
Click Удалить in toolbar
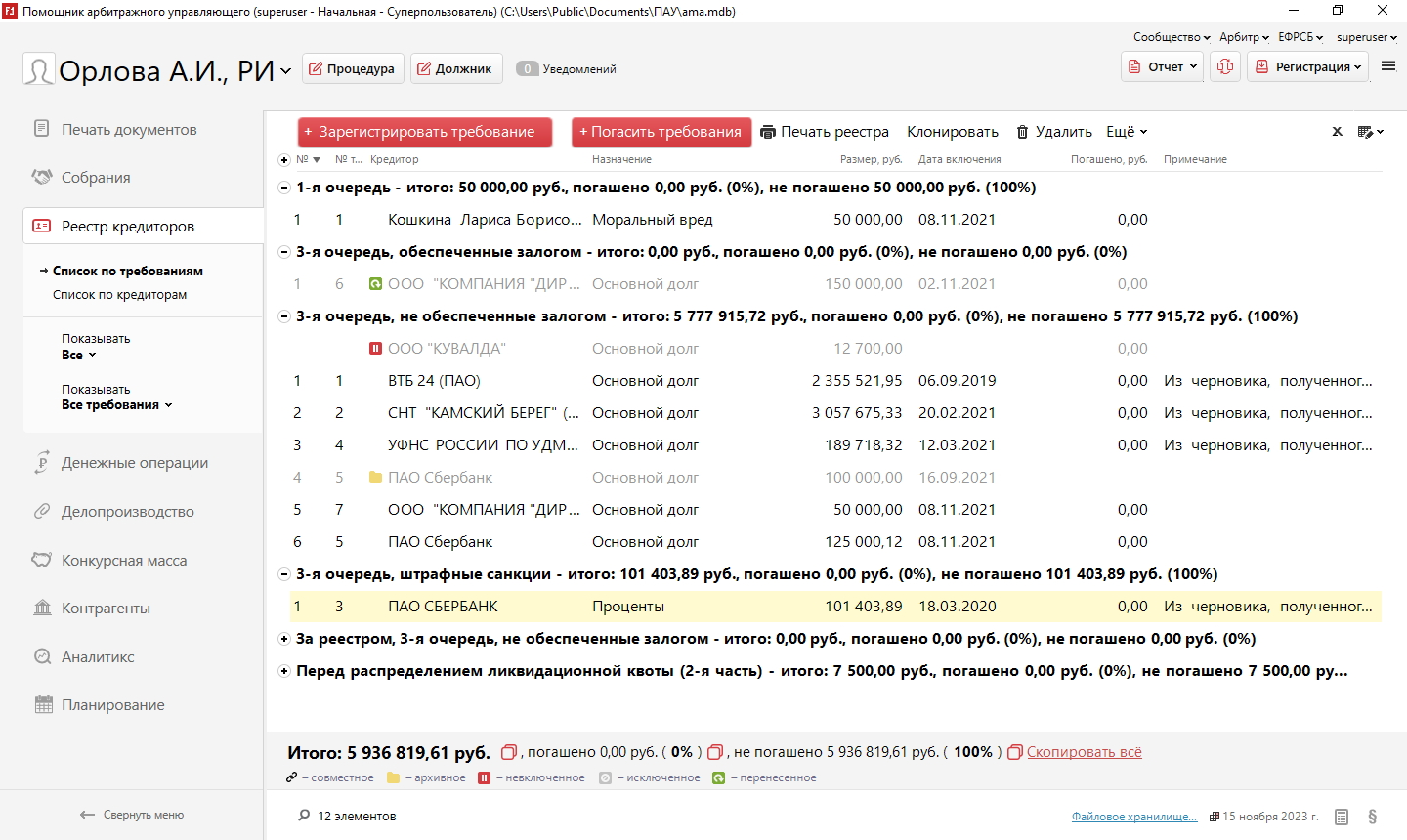(1054, 131)
